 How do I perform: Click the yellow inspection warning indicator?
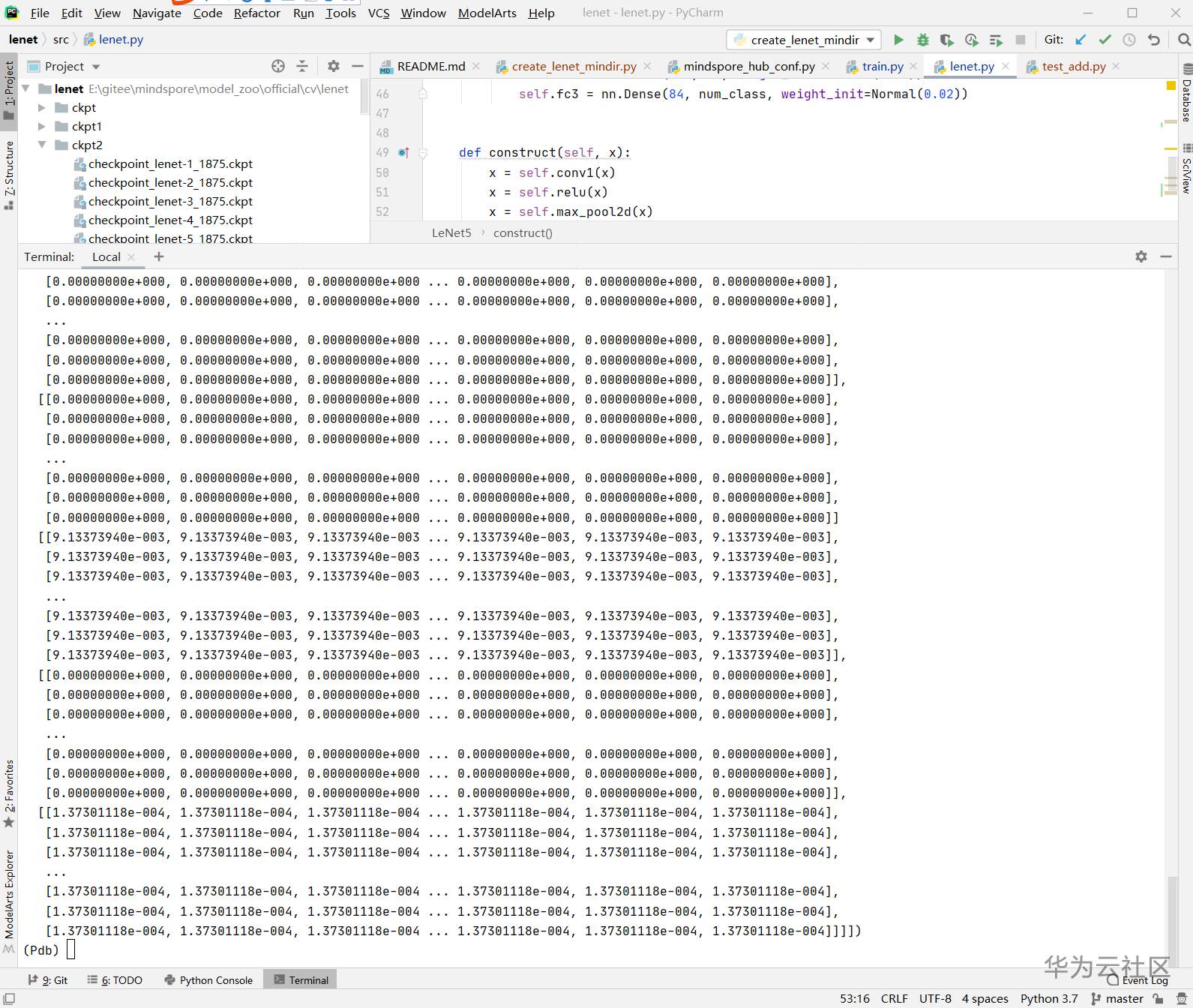(x=1171, y=86)
